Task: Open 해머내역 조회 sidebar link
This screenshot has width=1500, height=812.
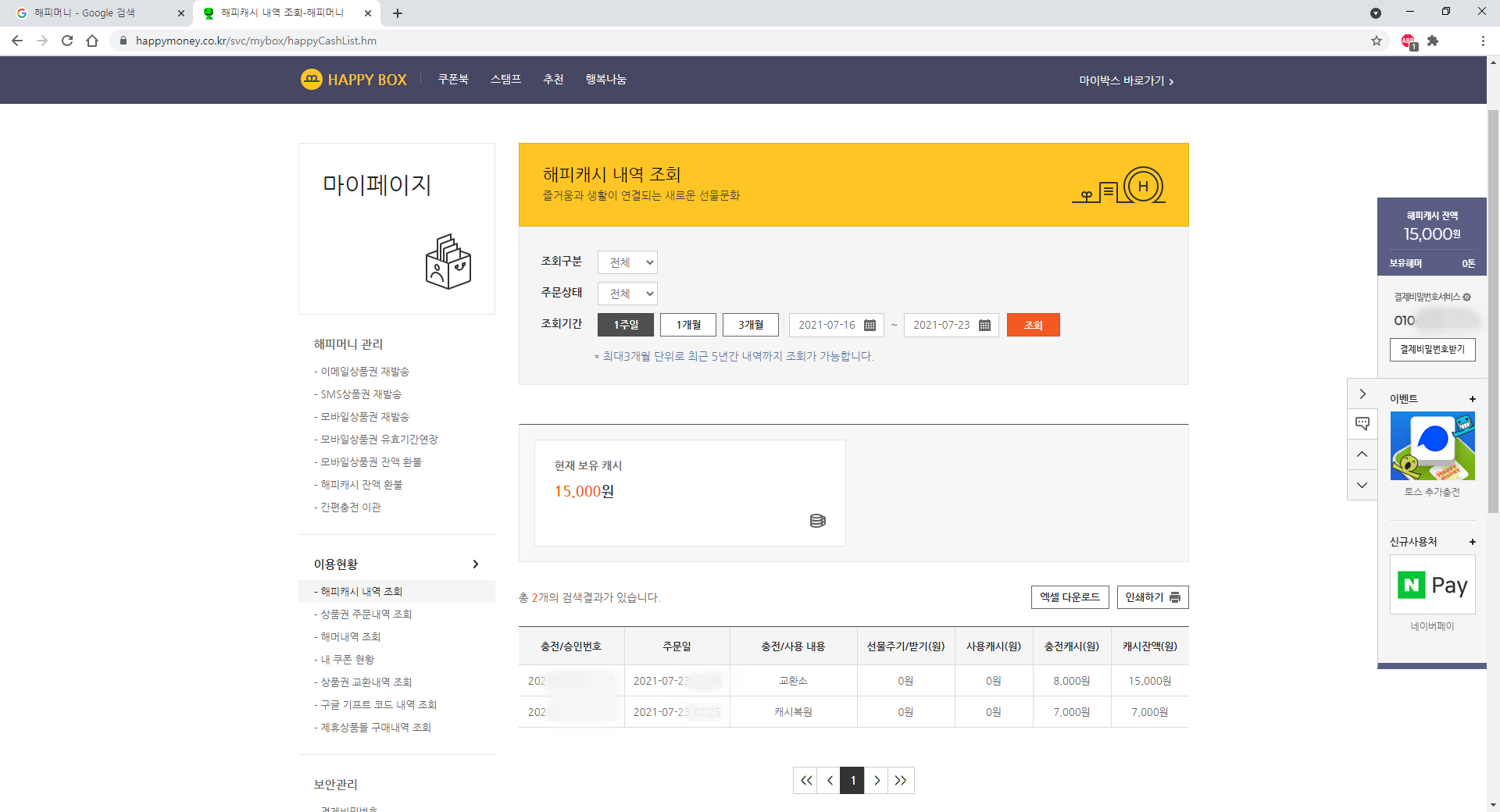Action: coord(348,637)
